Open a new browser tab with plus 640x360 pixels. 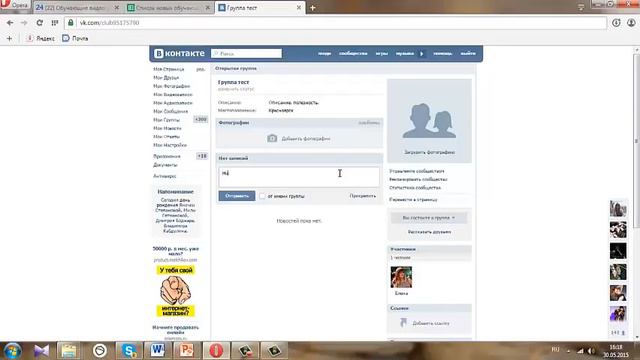313,7
